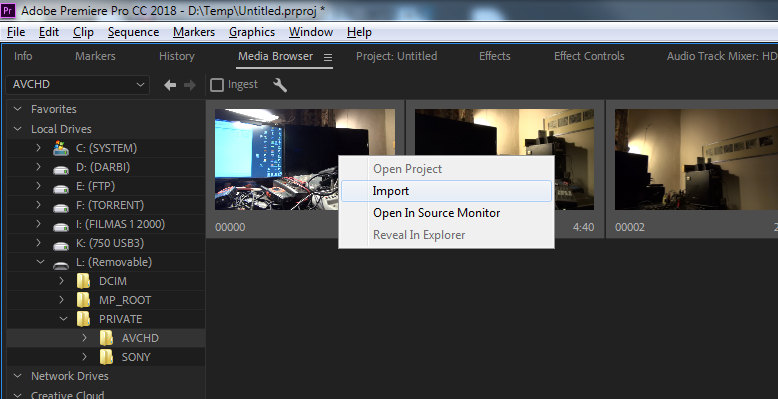Open the Window menu

coord(311,32)
